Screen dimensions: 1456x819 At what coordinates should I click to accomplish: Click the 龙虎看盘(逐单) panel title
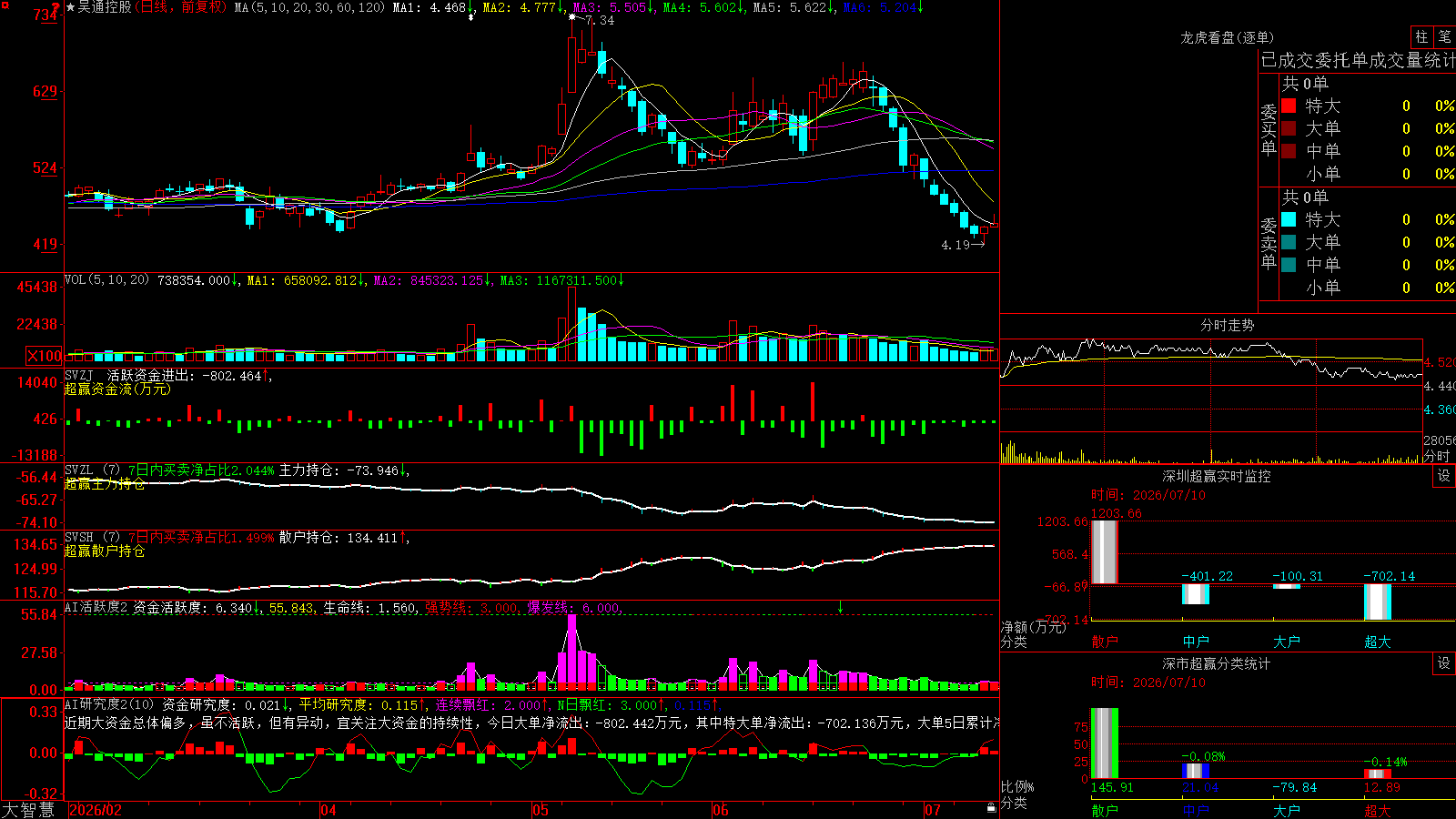1228,37
